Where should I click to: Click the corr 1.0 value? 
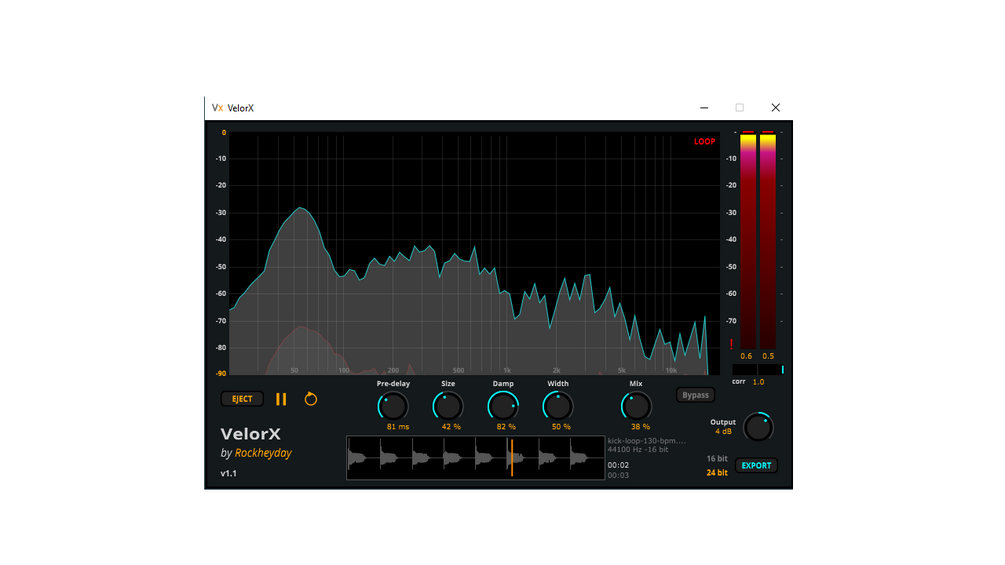tap(758, 382)
